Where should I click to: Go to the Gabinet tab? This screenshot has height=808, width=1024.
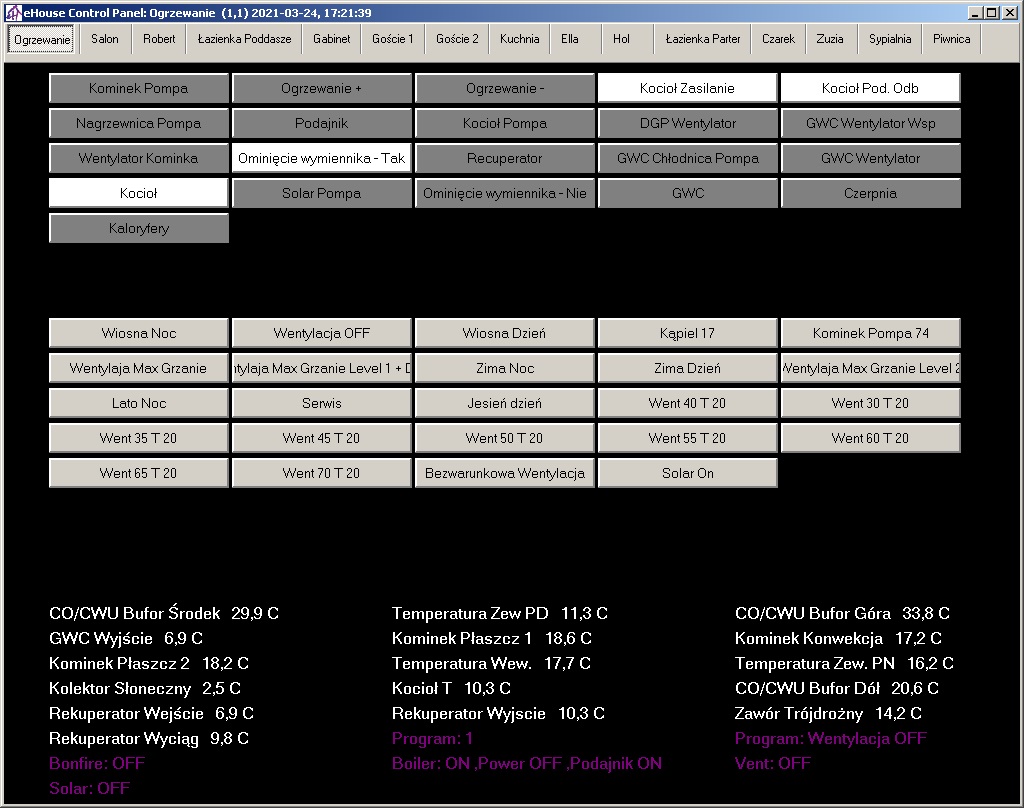pos(331,39)
